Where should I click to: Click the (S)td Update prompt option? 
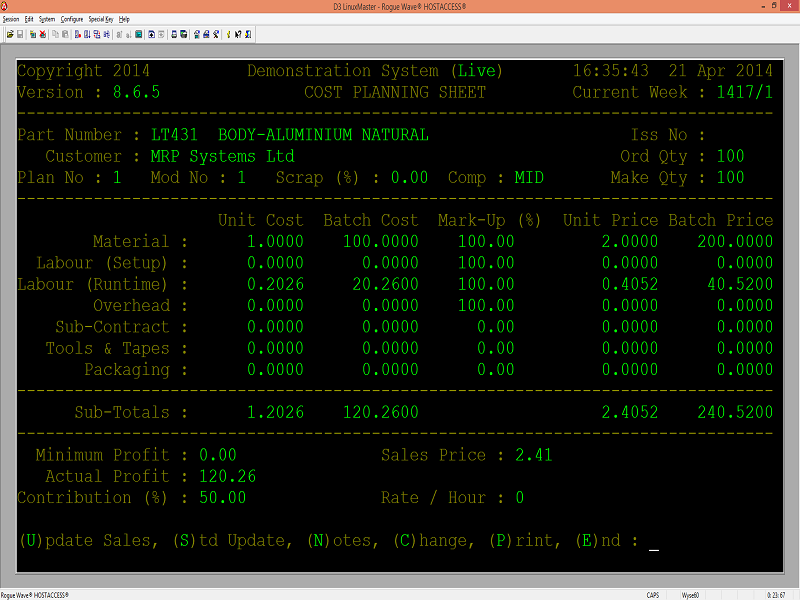pyautogui.click(x=232, y=541)
